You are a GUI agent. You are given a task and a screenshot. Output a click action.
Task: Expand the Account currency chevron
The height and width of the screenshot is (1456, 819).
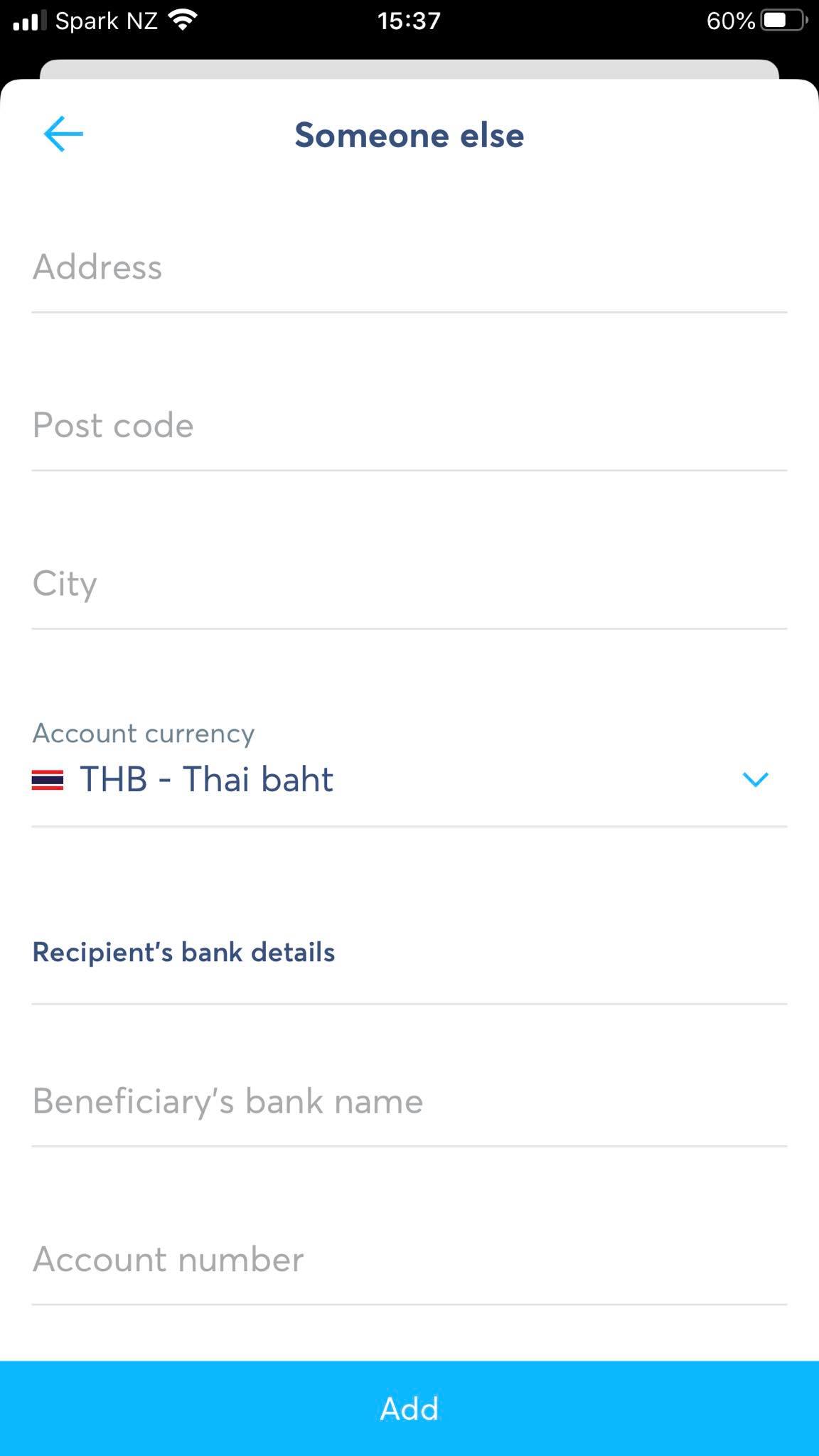point(755,779)
